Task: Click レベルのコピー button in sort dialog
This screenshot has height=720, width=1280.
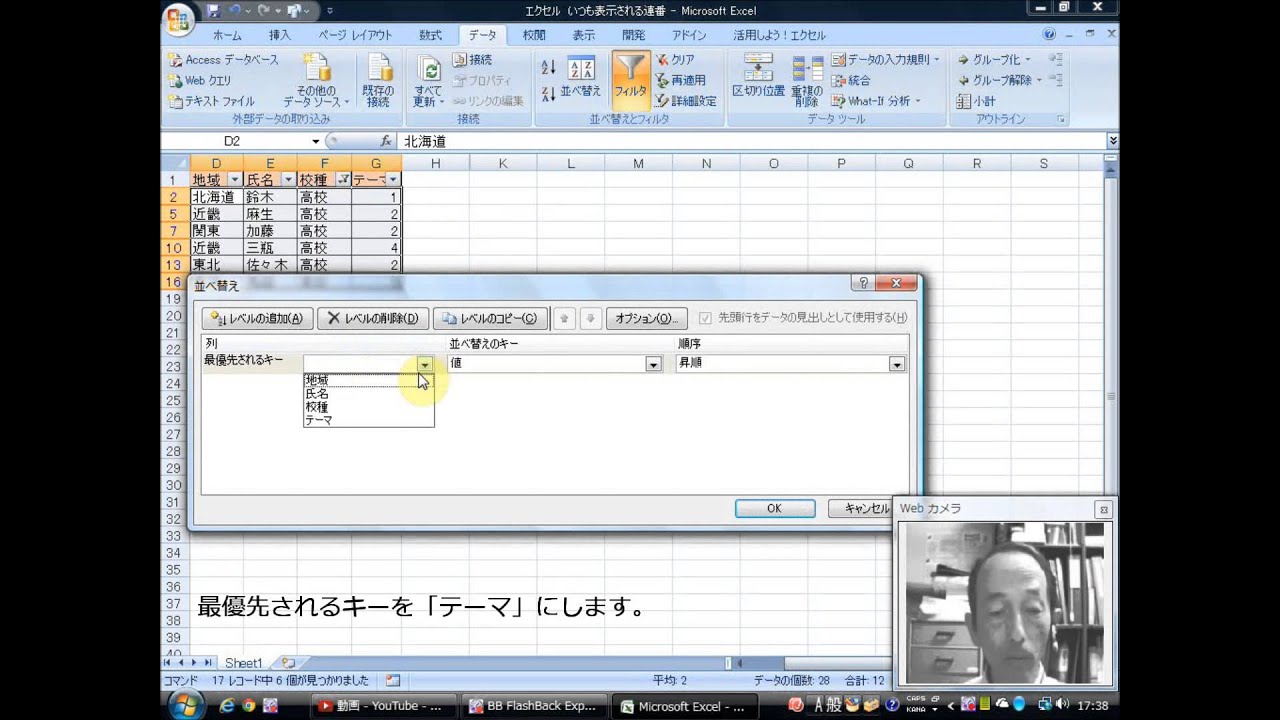Action: click(491, 318)
